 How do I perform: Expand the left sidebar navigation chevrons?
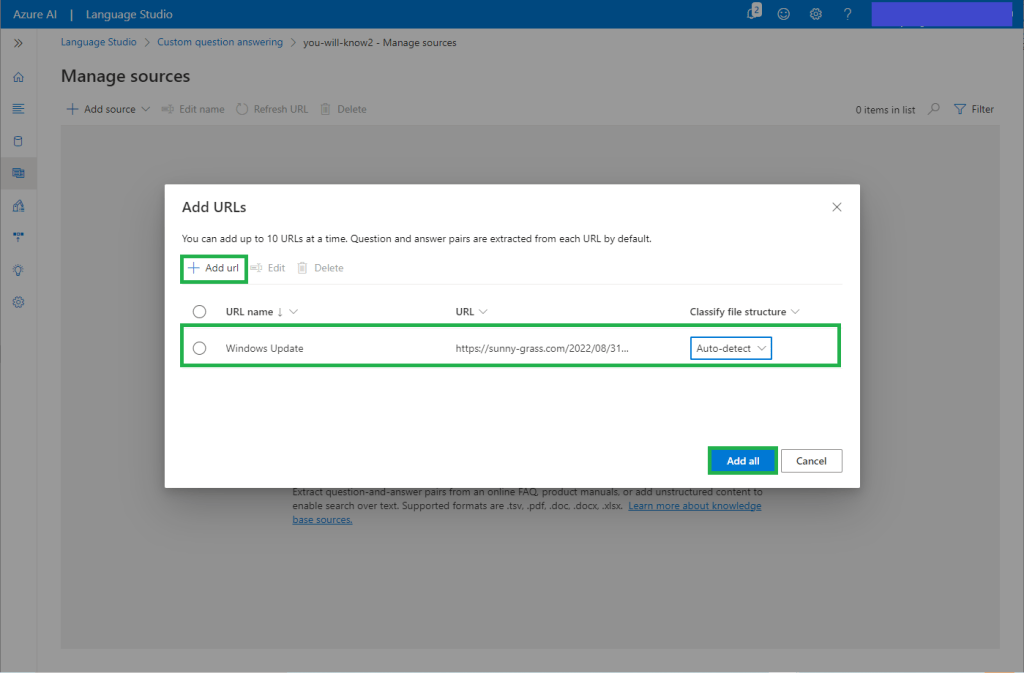point(18,44)
